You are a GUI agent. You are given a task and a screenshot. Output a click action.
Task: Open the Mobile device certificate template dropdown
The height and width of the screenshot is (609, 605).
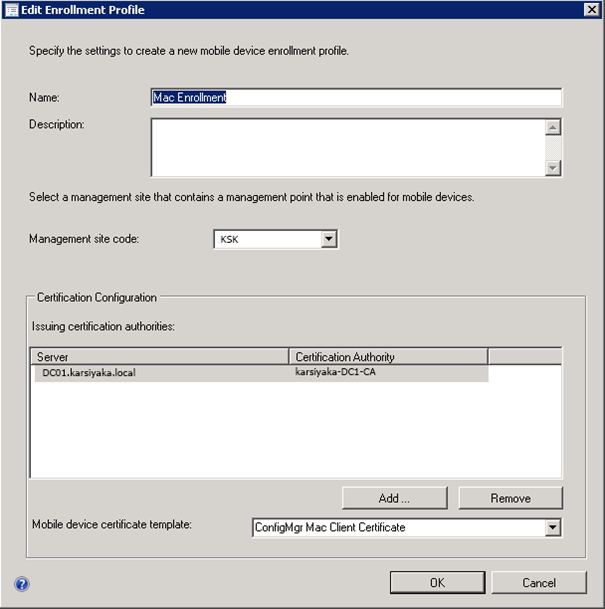pyautogui.click(x=553, y=527)
